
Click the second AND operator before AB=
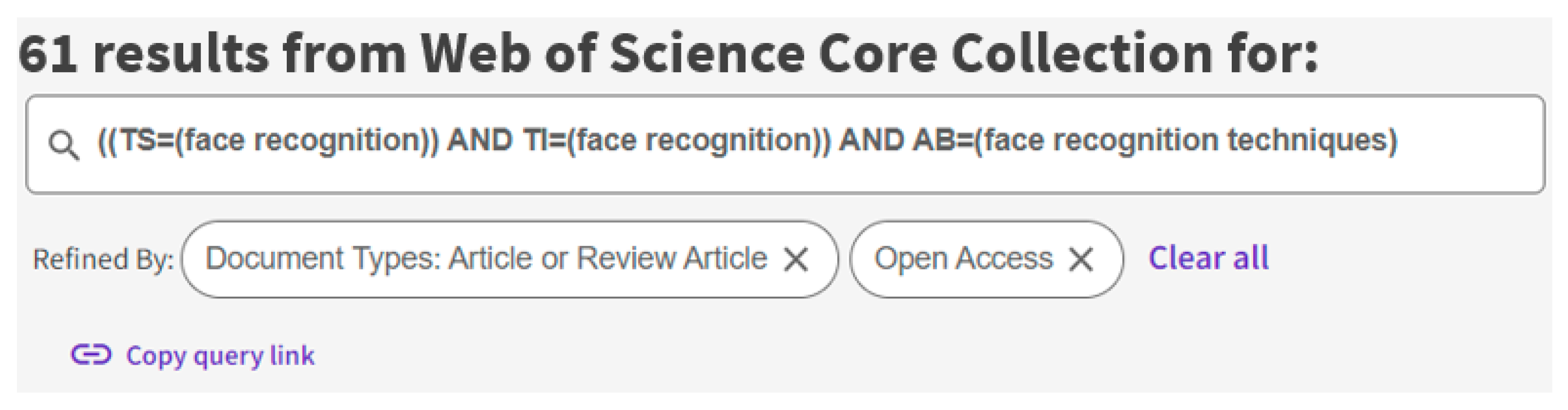pos(871,141)
